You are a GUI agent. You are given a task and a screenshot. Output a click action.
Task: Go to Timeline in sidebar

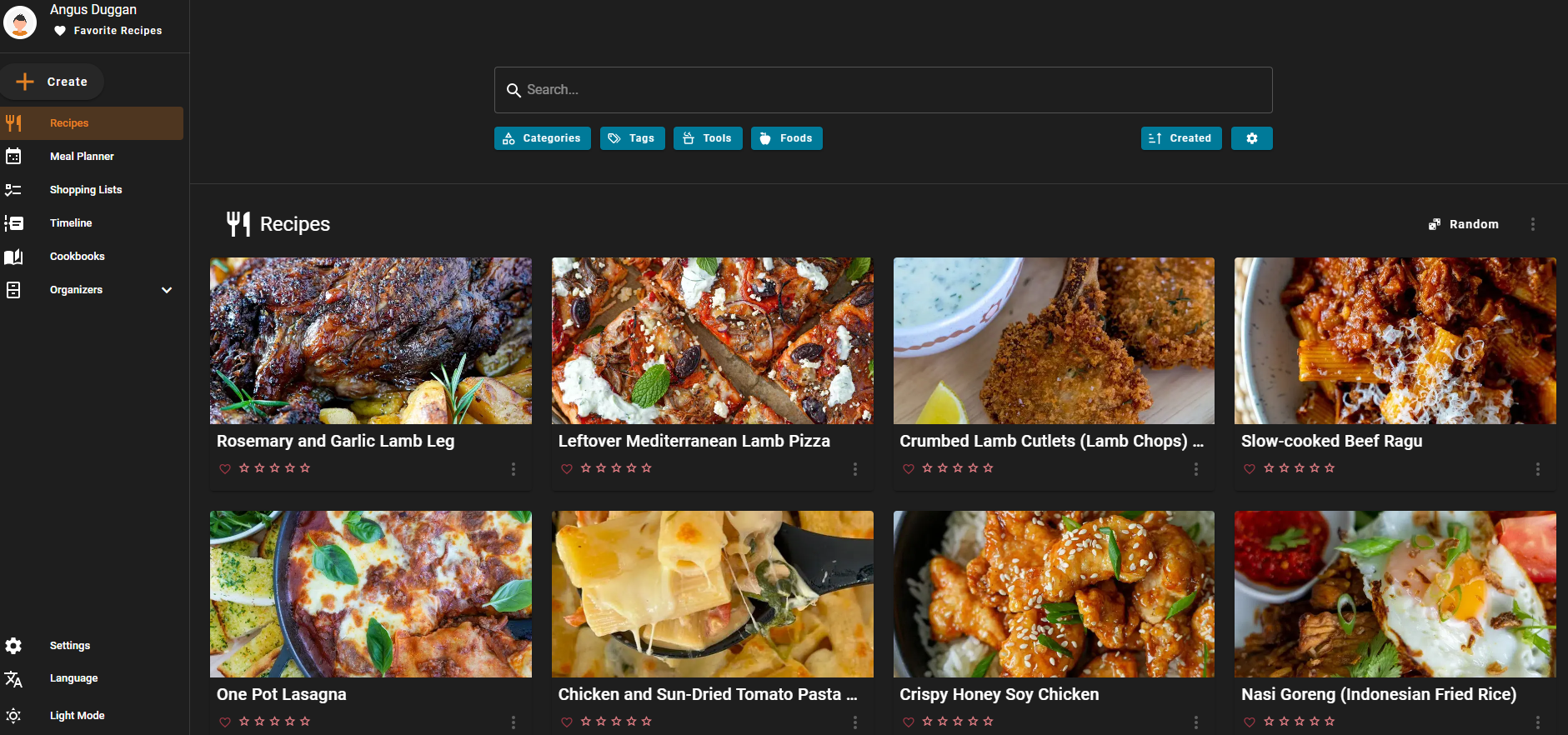(x=71, y=223)
